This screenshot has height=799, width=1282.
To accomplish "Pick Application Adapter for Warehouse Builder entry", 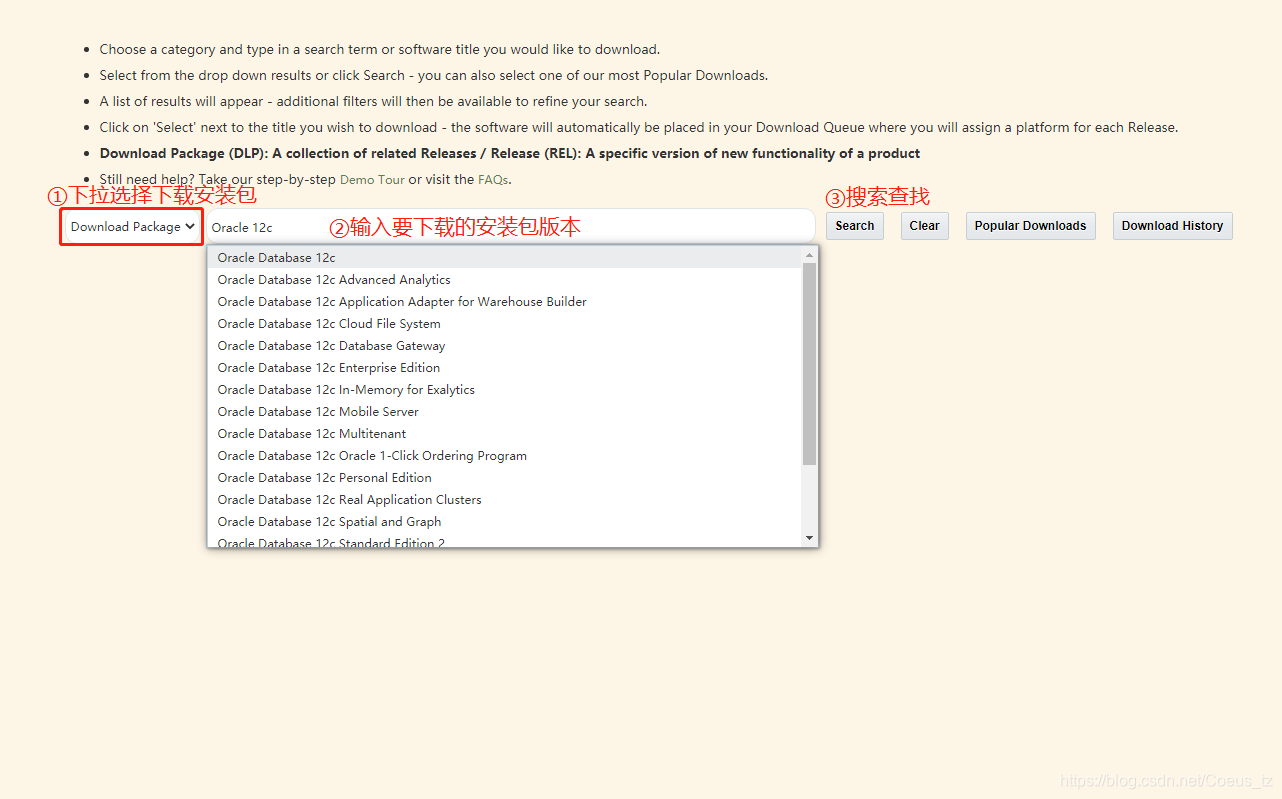I will (x=505, y=302).
